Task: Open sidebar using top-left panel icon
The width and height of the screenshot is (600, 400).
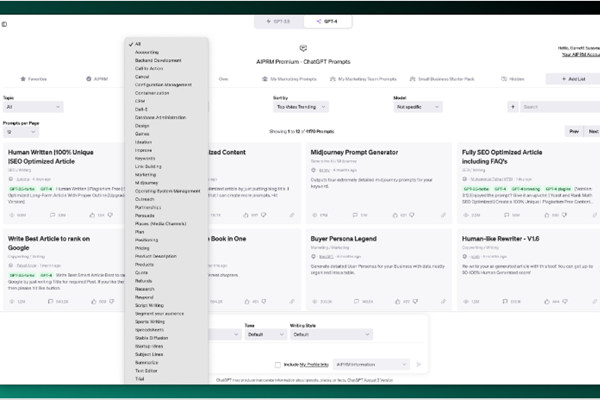Action: coord(5,23)
